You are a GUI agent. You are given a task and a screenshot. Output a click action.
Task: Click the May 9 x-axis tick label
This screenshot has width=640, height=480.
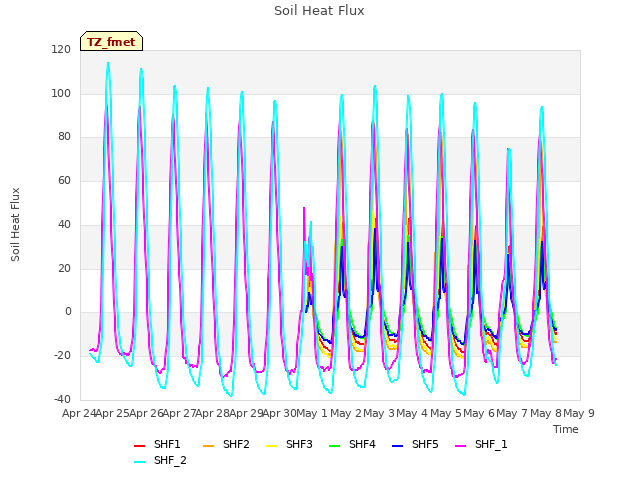pos(579,413)
